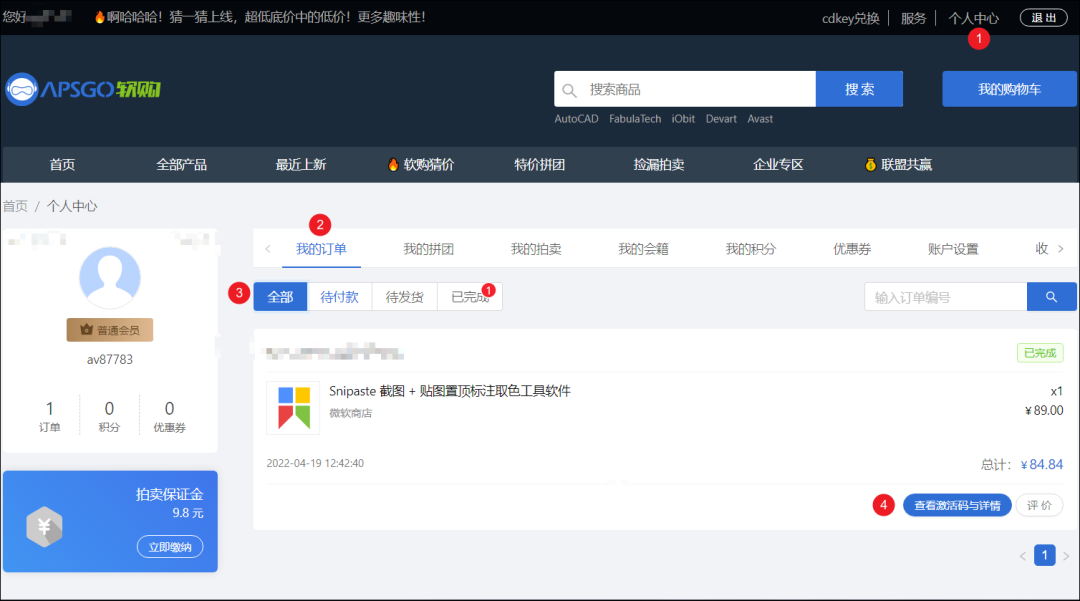Viewport: 1080px width, 601px height.
Task: Click the APSGO软购 logo icon
Action: point(21,88)
